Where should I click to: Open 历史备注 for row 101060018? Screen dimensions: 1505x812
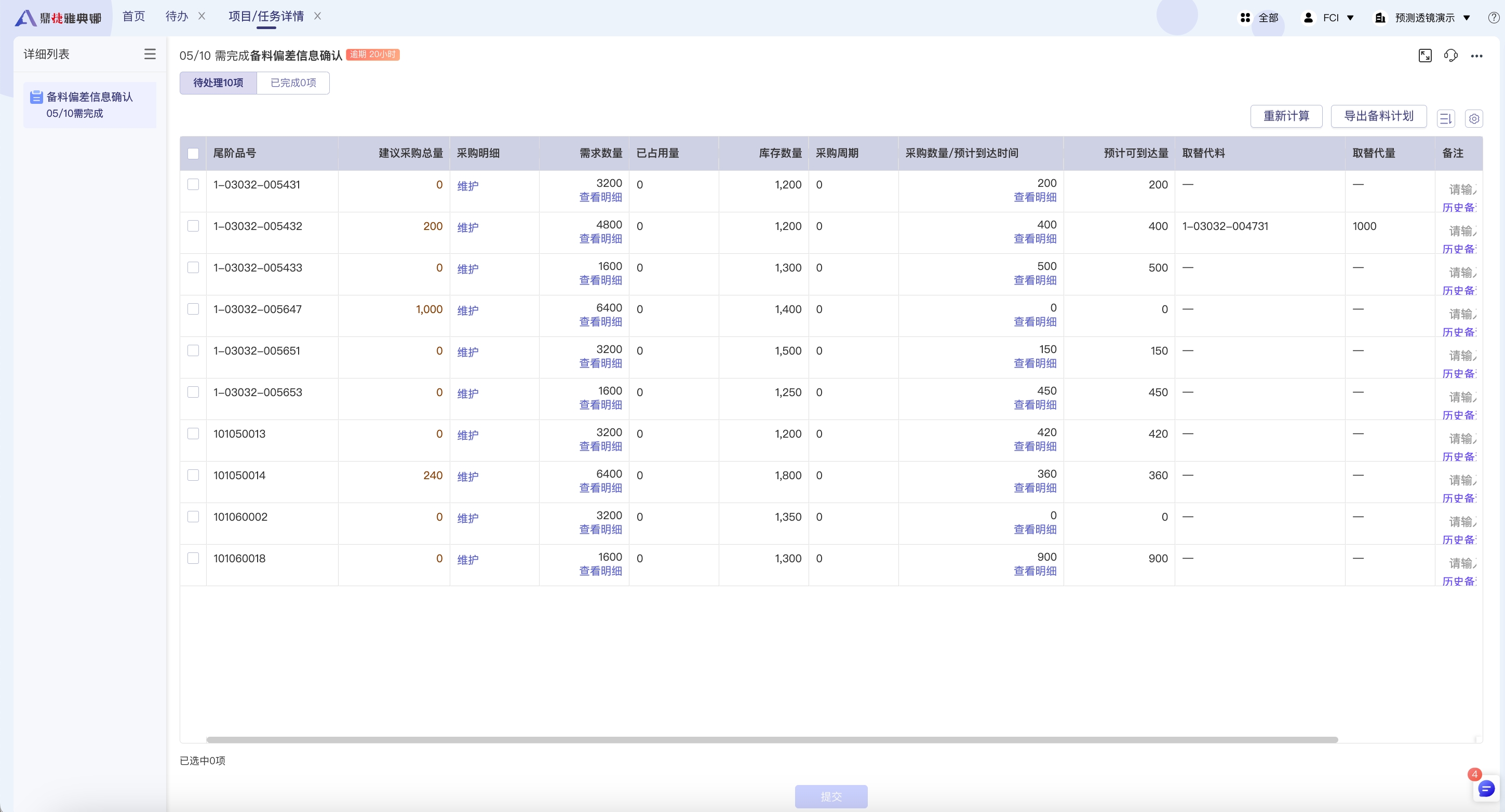tap(1459, 582)
